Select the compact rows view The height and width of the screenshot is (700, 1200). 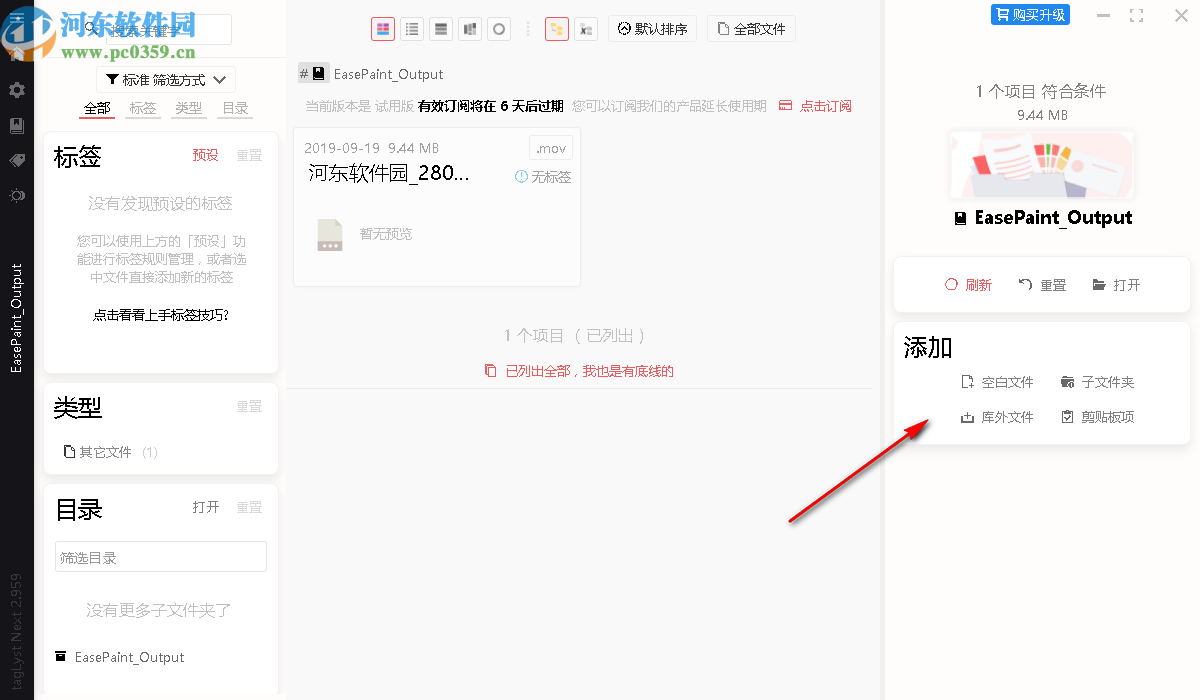click(440, 29)
